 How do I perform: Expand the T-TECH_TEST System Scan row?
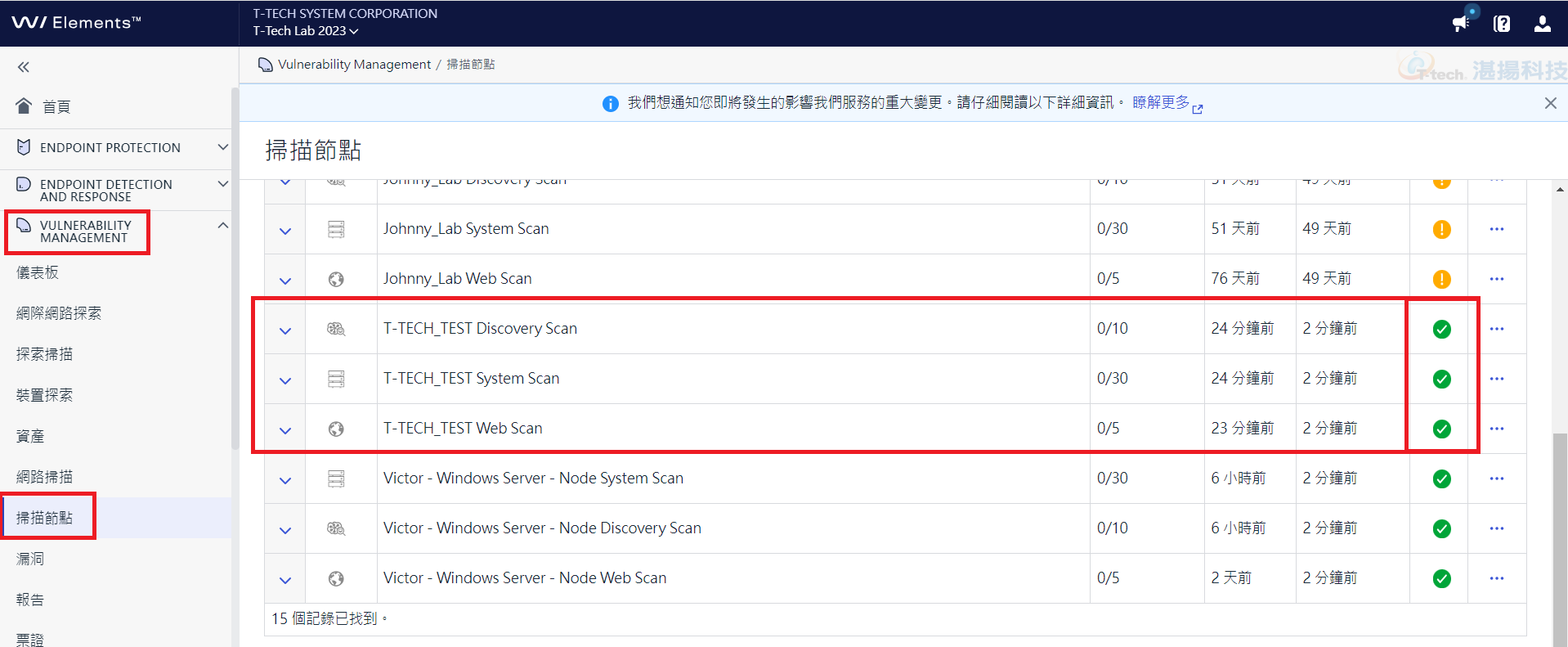[x=285, y=381]
